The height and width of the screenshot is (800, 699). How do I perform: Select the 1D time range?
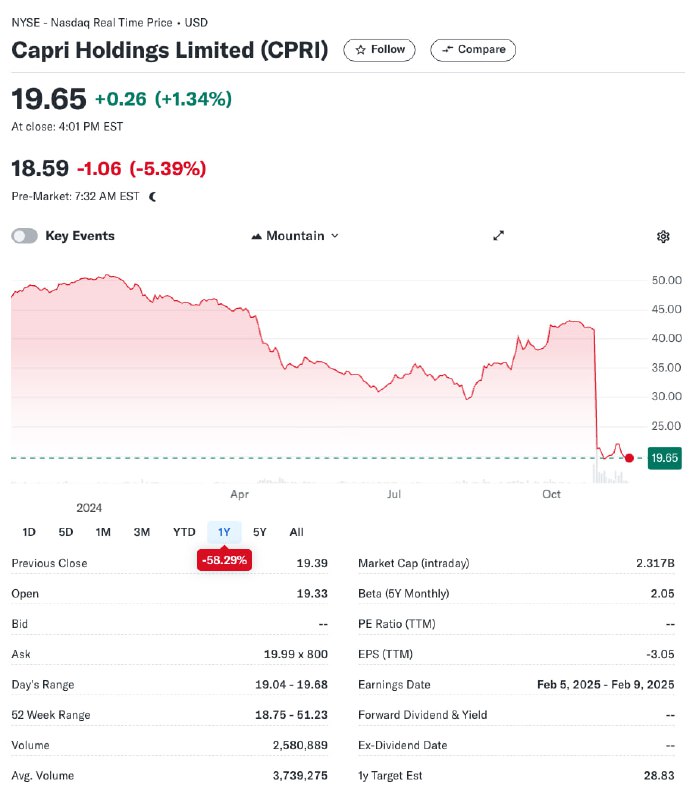[29, 532]
